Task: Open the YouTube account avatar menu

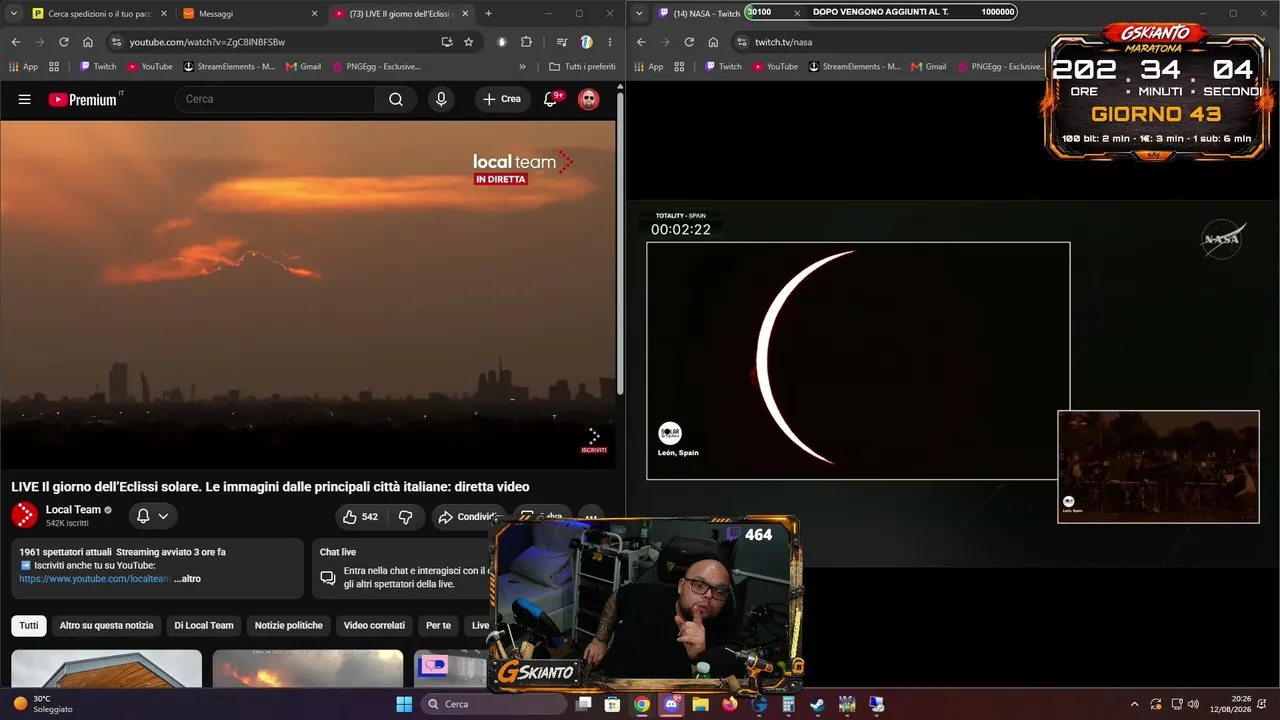Action: [589, 99]
